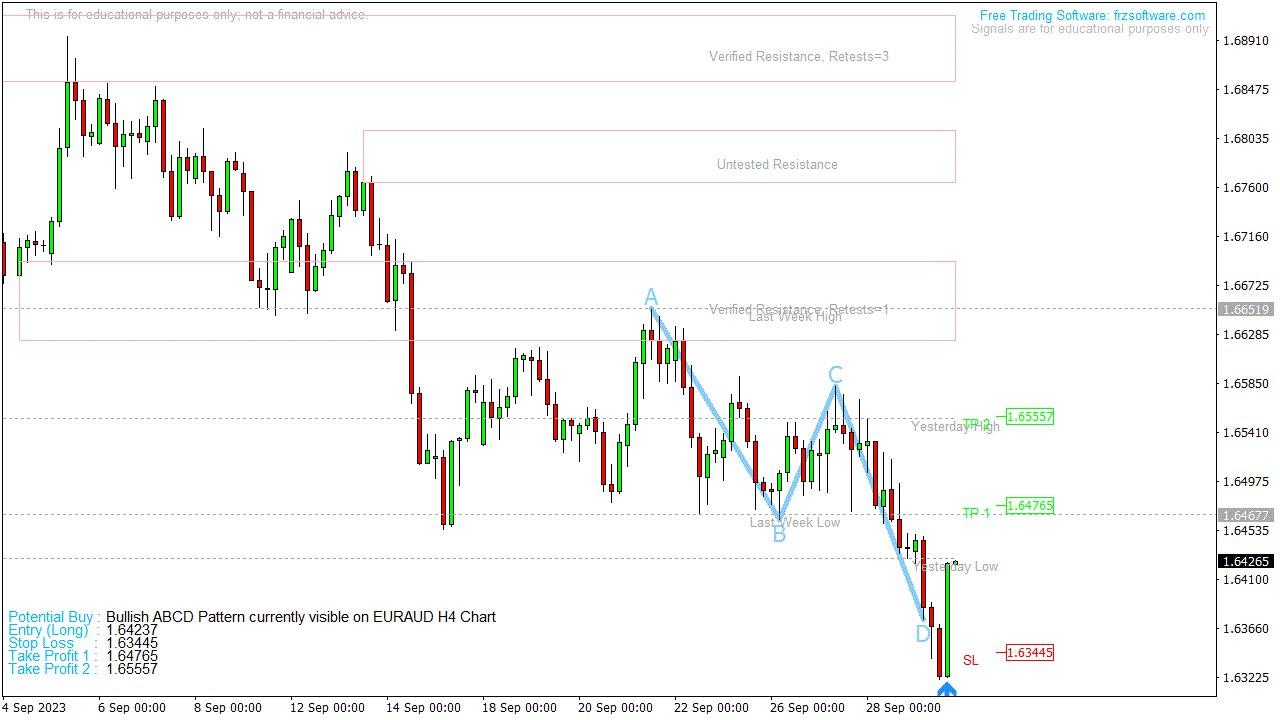The height and width of the screenshot is (720, 1280).
Task: Click the TP 1 price tag 1.64765
Action: 1030,506
